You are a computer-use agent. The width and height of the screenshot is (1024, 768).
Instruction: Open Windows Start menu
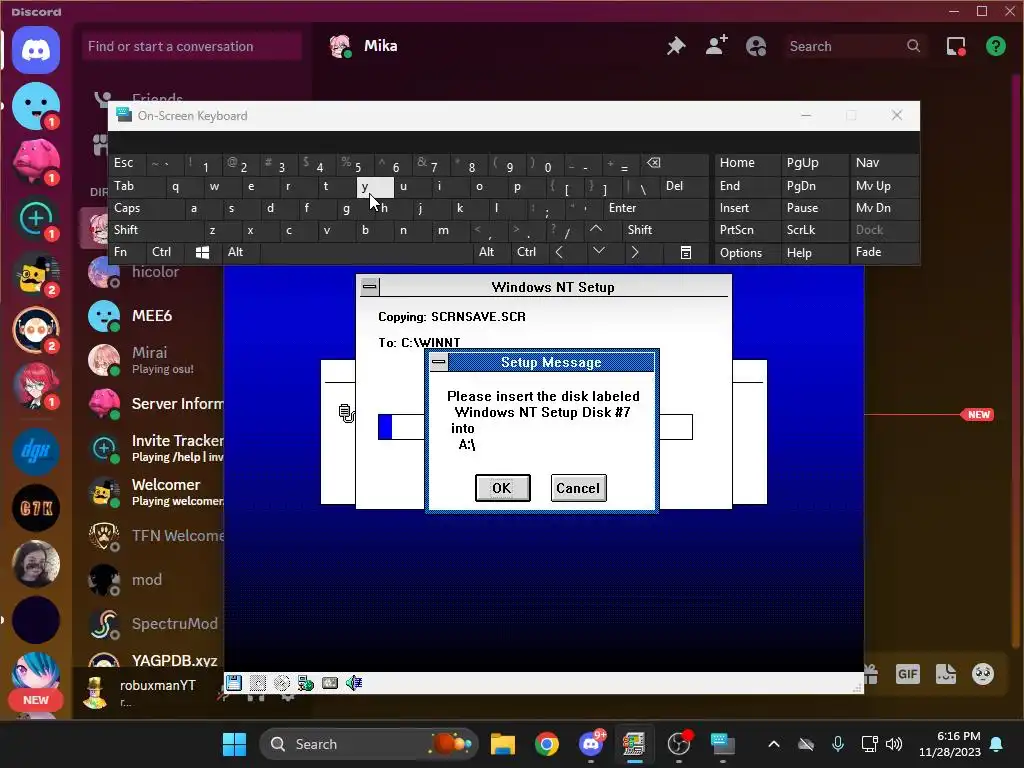click(234, 744)
